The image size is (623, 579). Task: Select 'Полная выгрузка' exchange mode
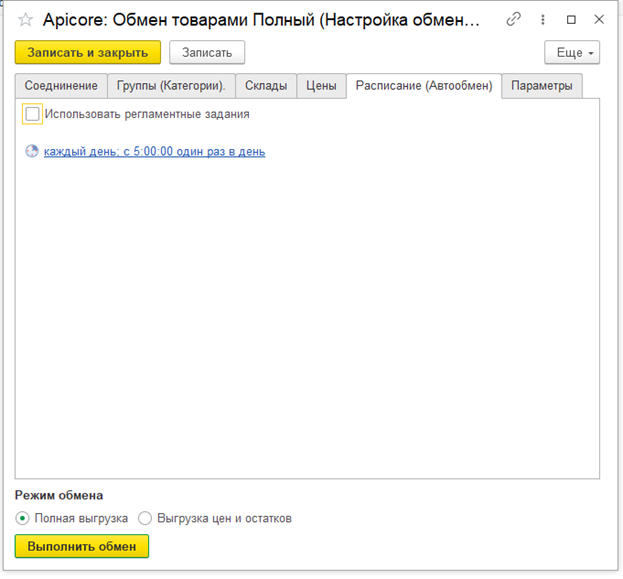click(23, 518)
